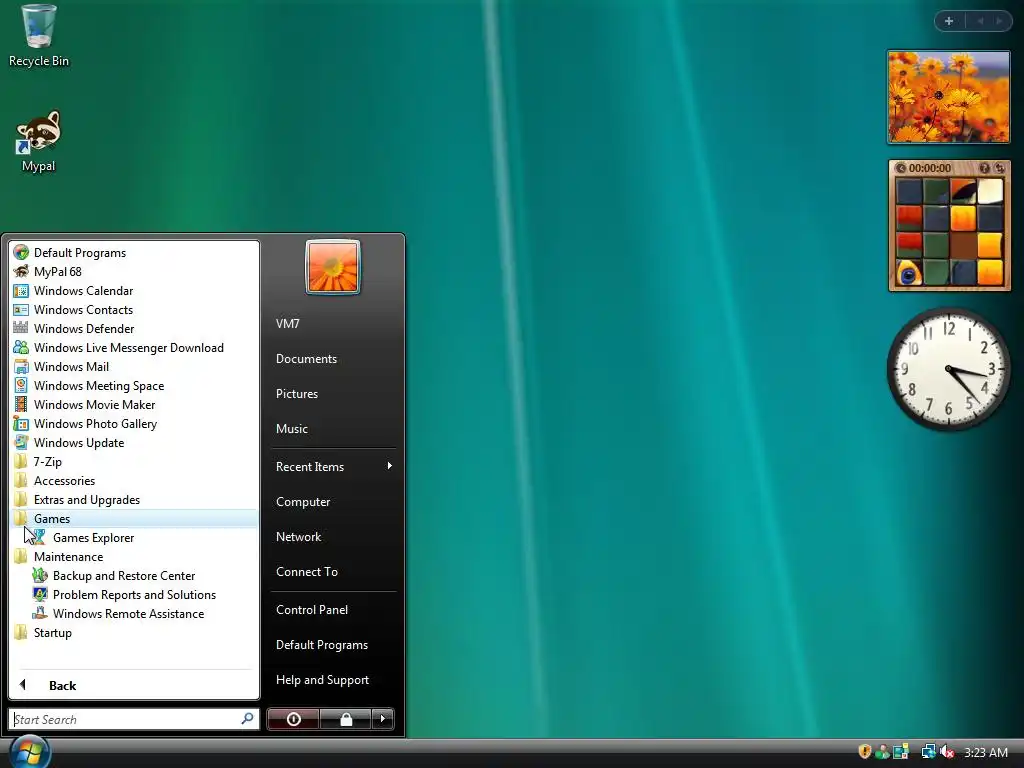Click the power sleep button
This screenshot has width=1024, height=768.
[293, 719]
